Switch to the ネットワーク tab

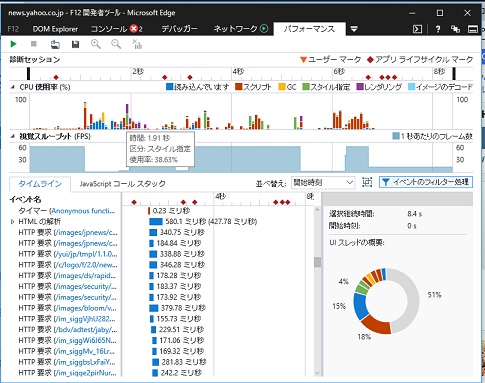pyautogui.click(x=235, y=29)
